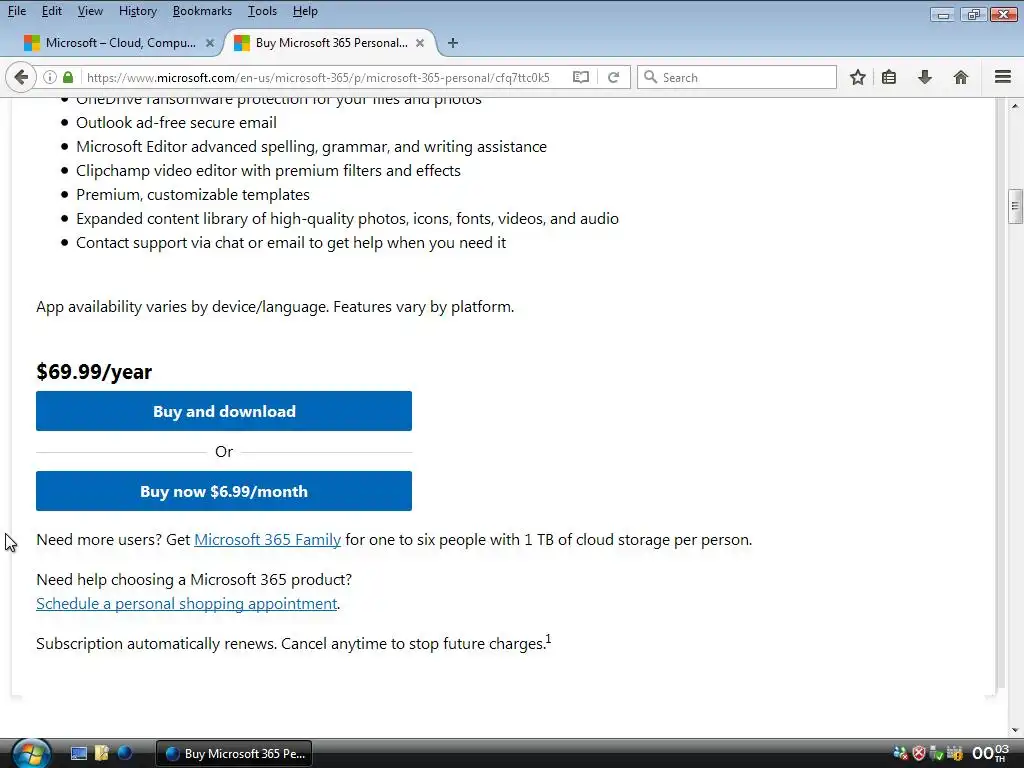Viewport: 1024px width, 768px height.
Task: Toggle Reader View icon in address bar
Action: point(581,77)
